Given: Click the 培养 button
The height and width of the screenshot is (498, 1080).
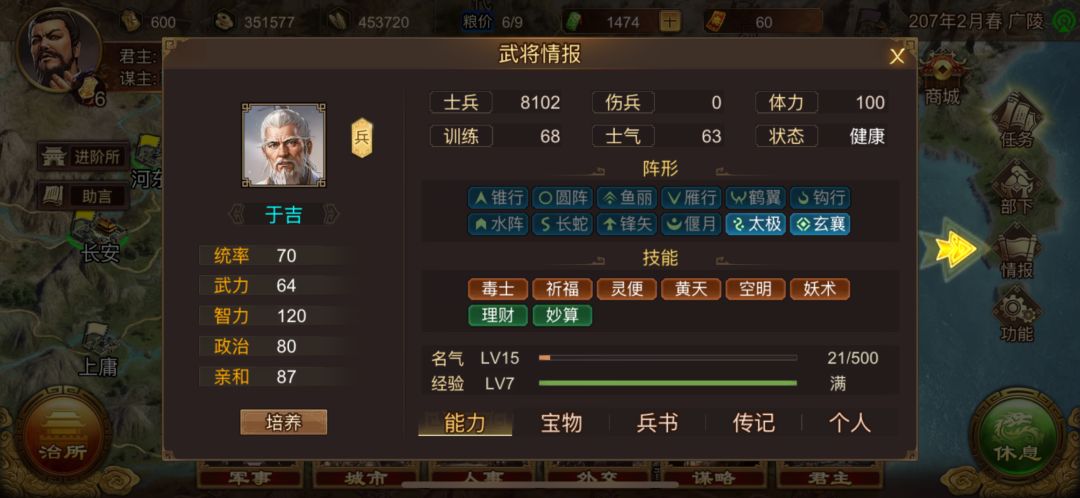Looking at the screenshot, I should pos(284,422).
